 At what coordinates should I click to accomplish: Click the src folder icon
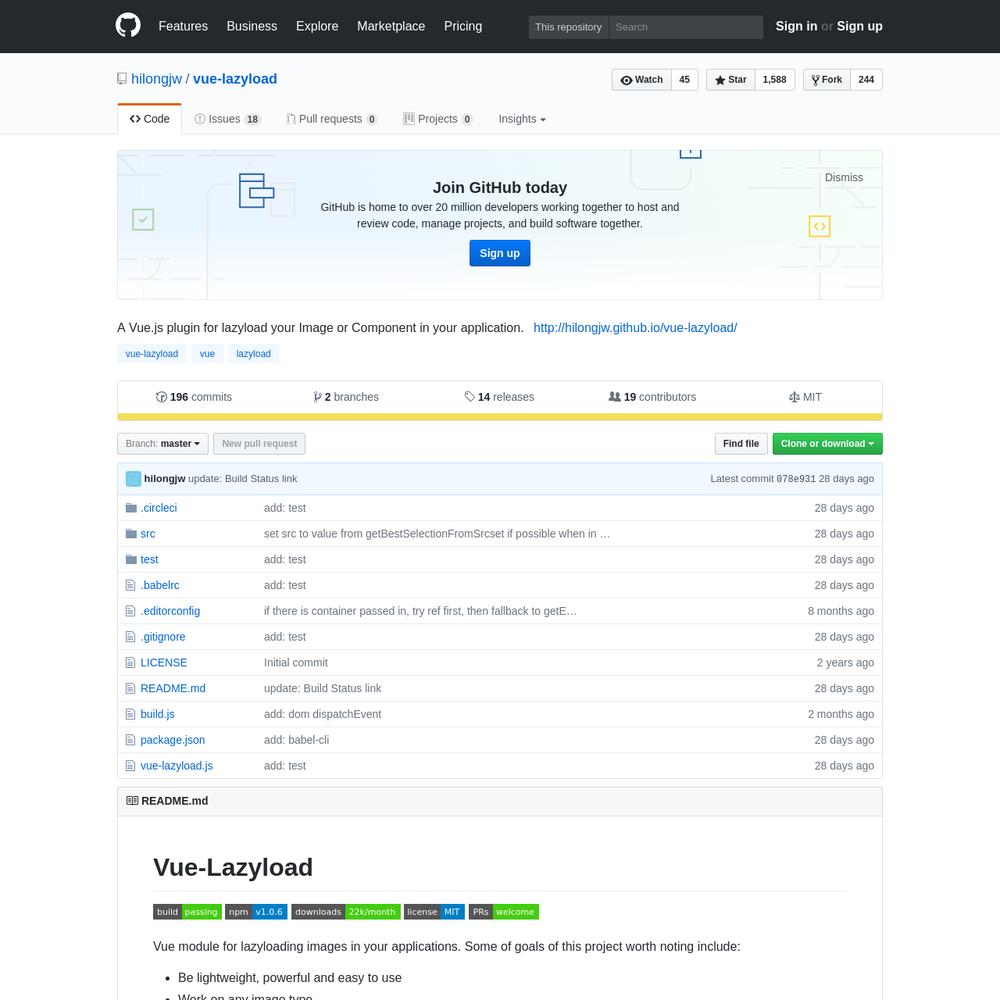pyautogui.click(x=131, y=534)
